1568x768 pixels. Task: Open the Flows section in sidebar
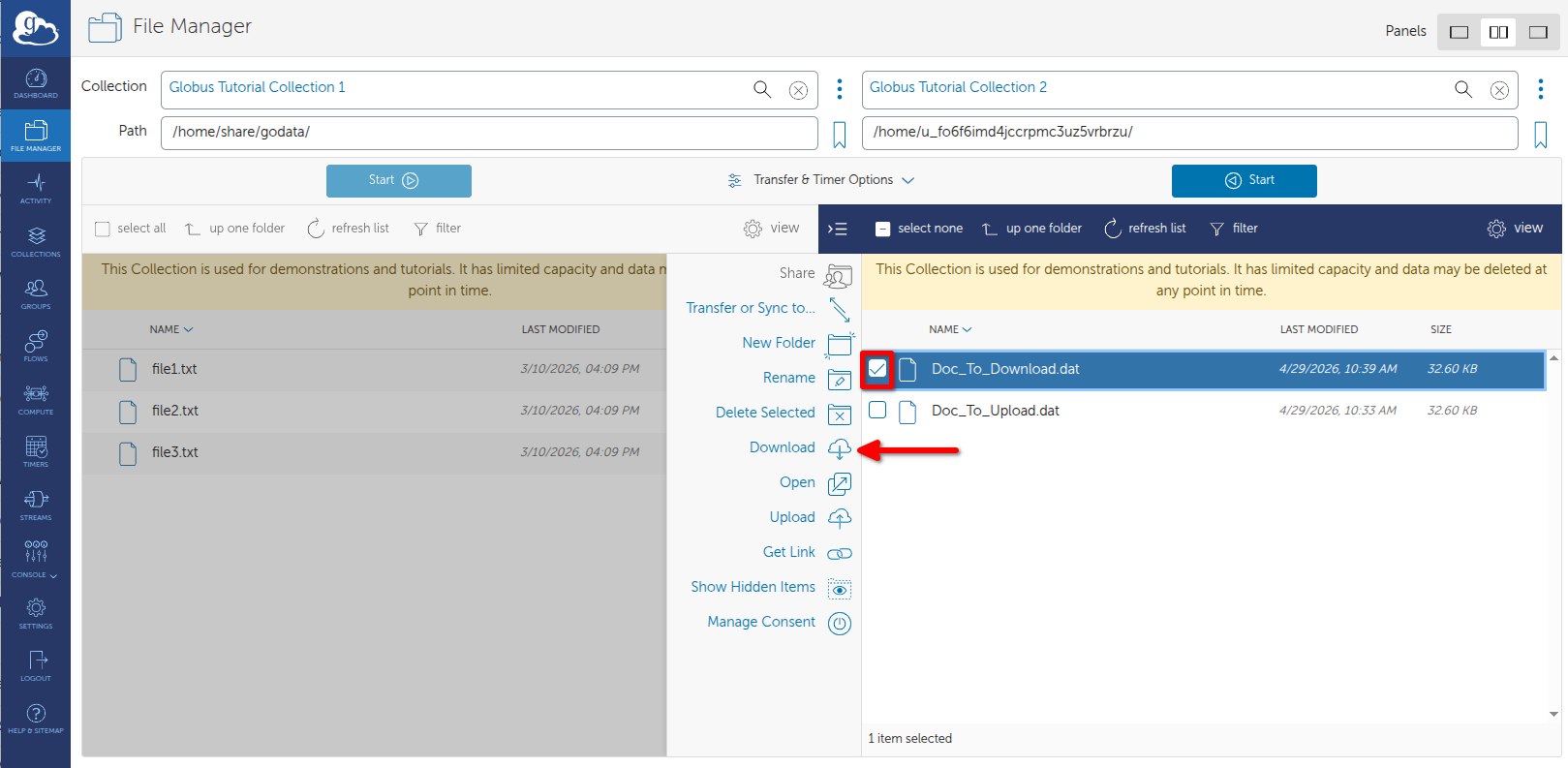[36, 346]
